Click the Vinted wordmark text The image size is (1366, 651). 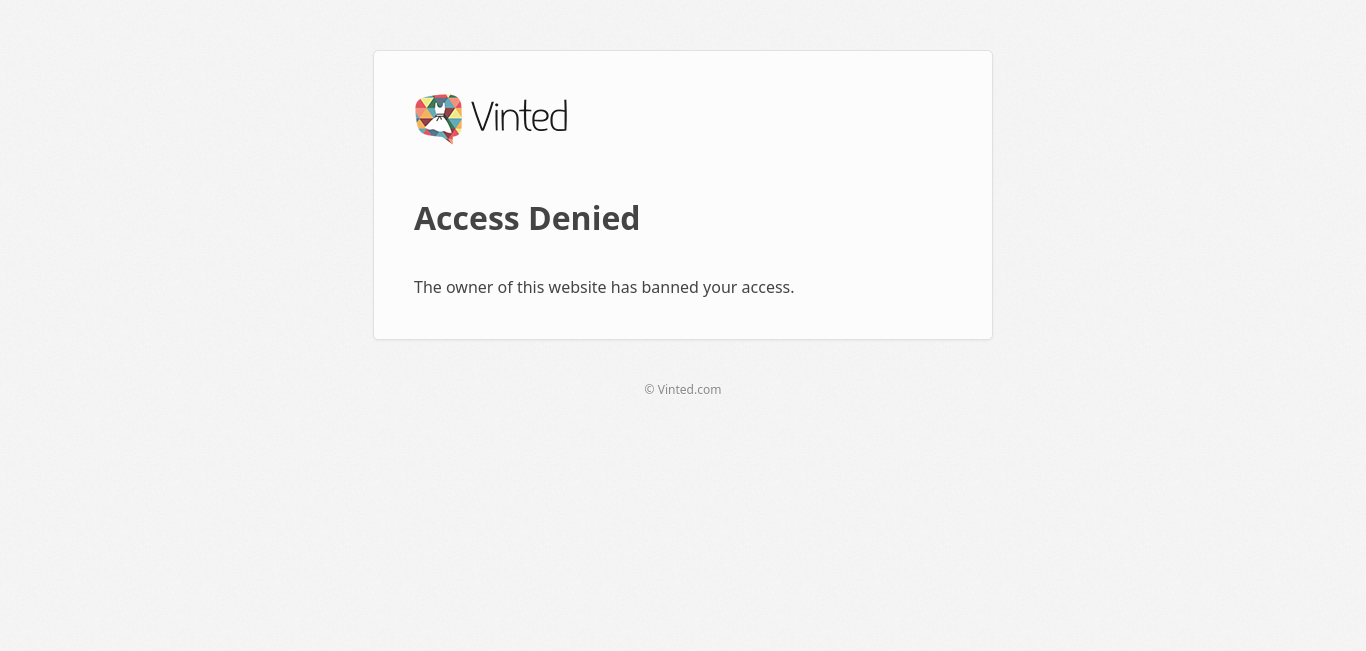point(519,117)
